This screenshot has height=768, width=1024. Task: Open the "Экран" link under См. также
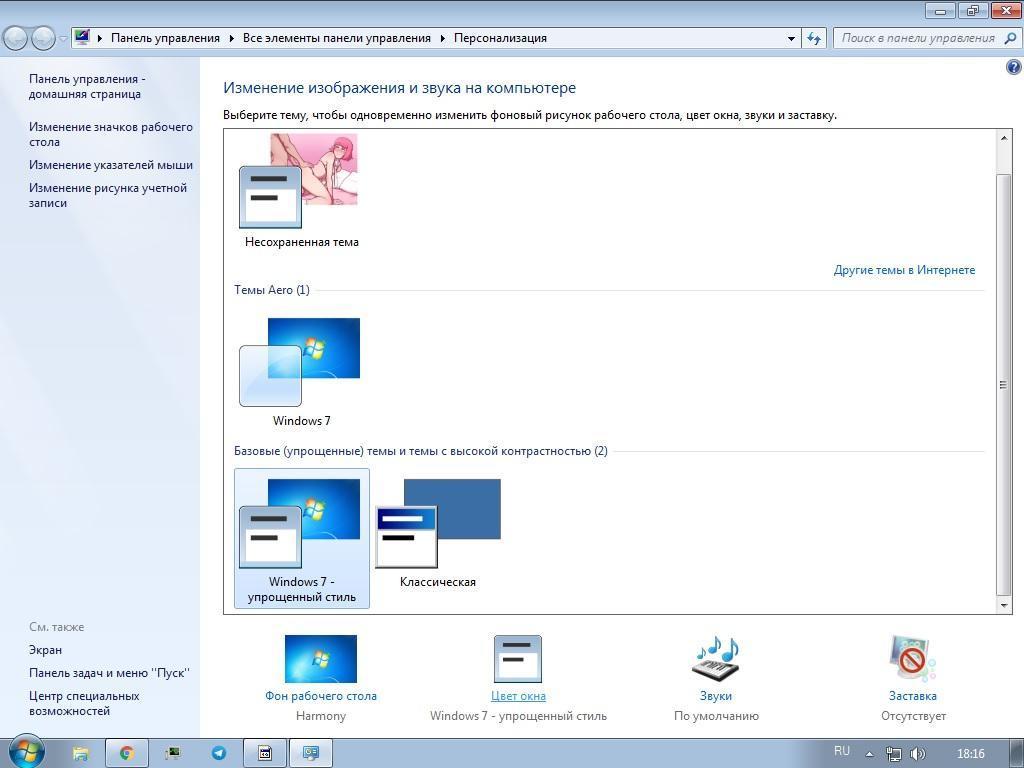click(45, 650)
